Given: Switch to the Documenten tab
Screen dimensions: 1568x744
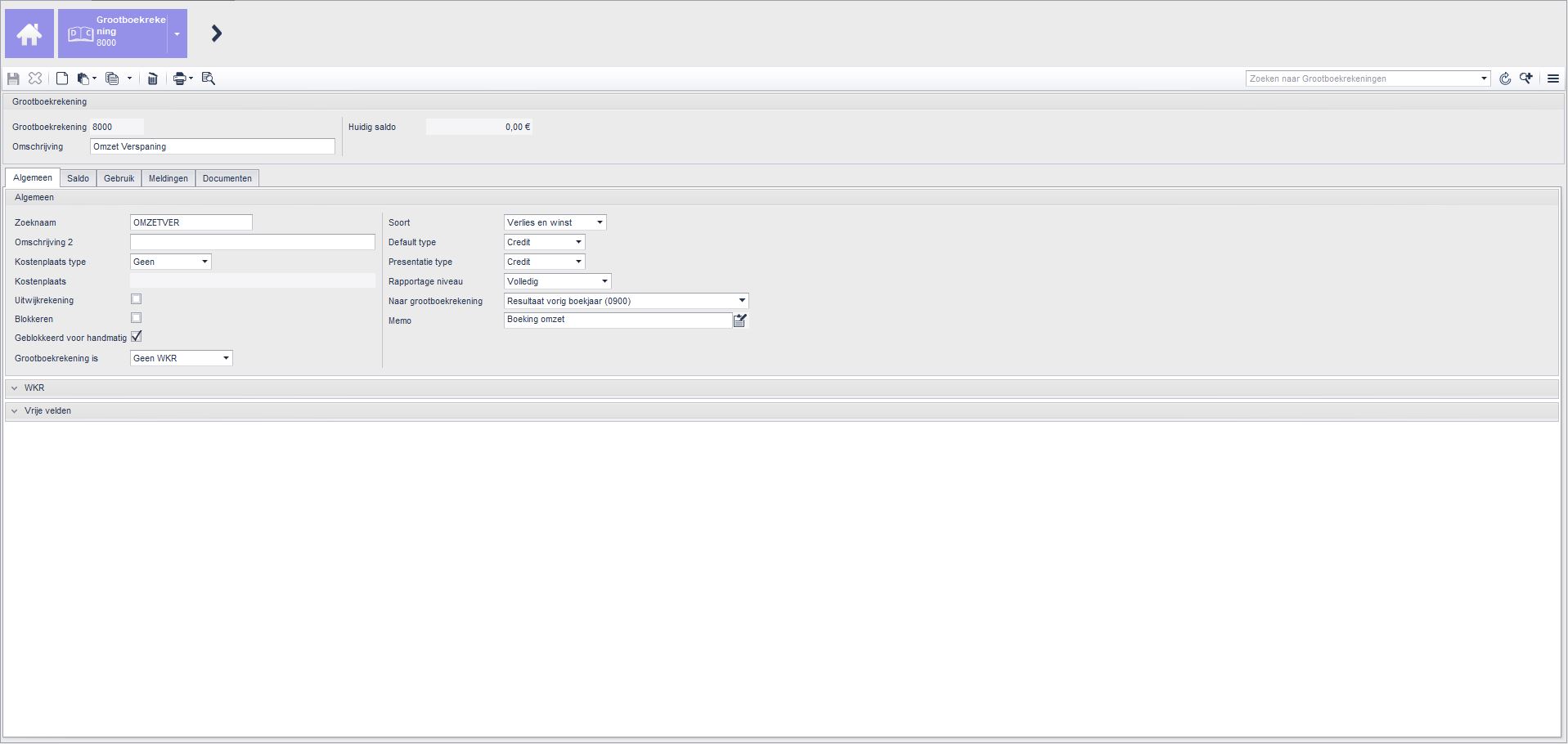Looking at the screenshot, I should 227,178.
